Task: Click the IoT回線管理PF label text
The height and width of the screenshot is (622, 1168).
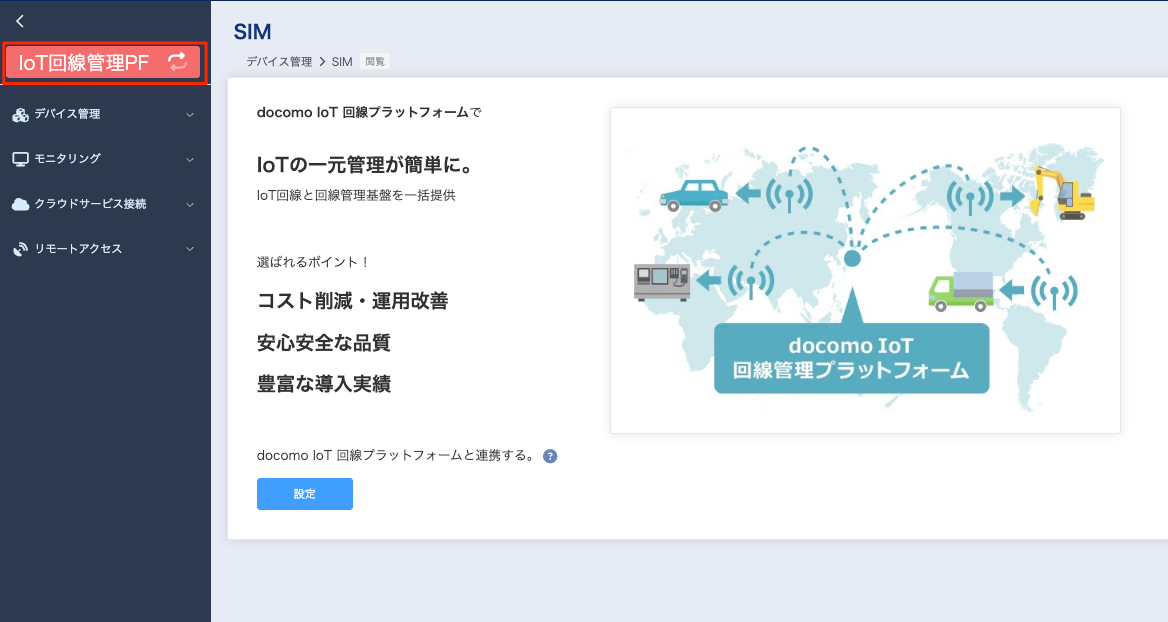Action: (84, 63)
